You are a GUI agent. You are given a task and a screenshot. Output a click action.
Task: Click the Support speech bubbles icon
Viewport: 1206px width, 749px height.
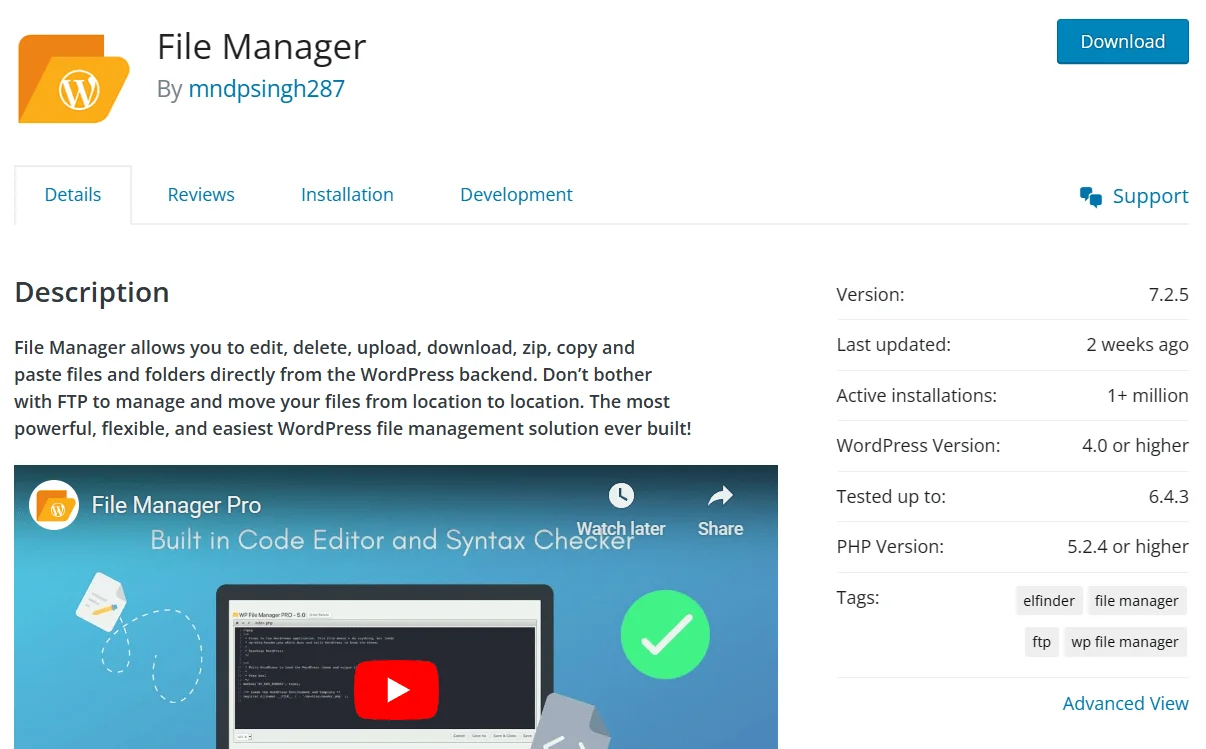pyautogui.click(x=1091, y=196)
